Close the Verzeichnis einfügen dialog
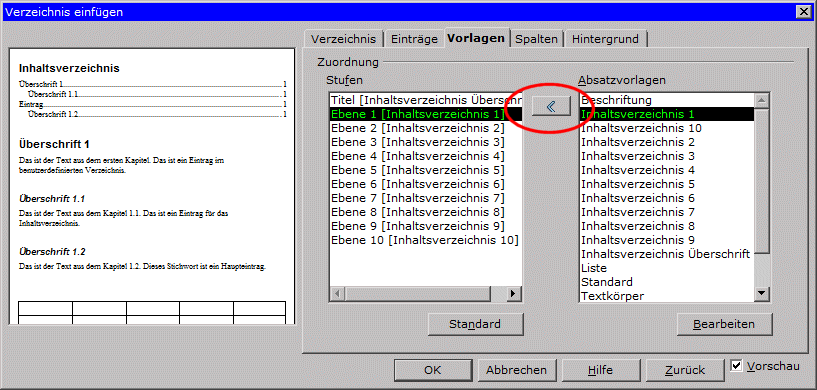This screenshot has height=390, width=817. tap(803, 11)
